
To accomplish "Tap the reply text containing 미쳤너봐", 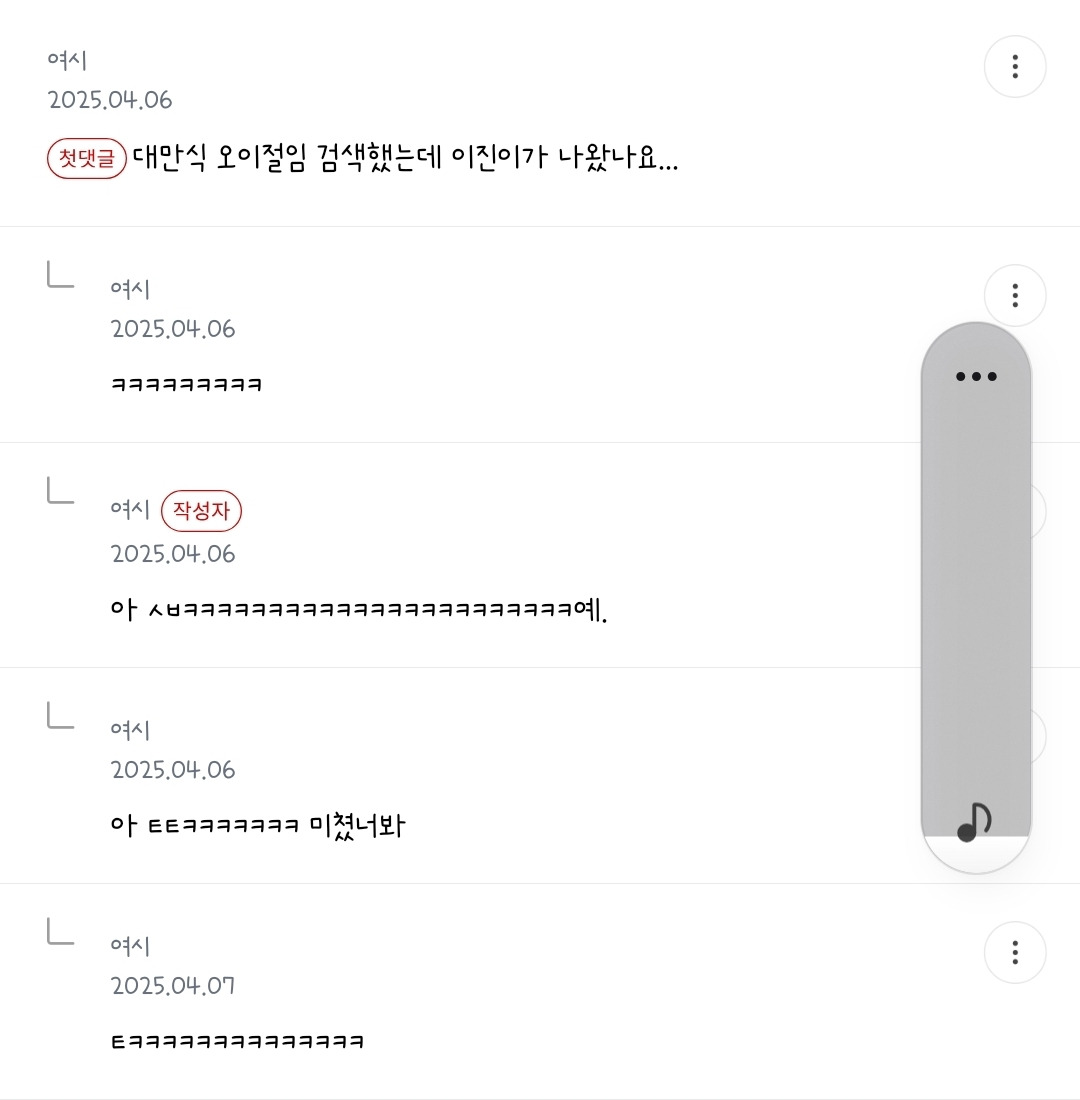I will [257, 826].
